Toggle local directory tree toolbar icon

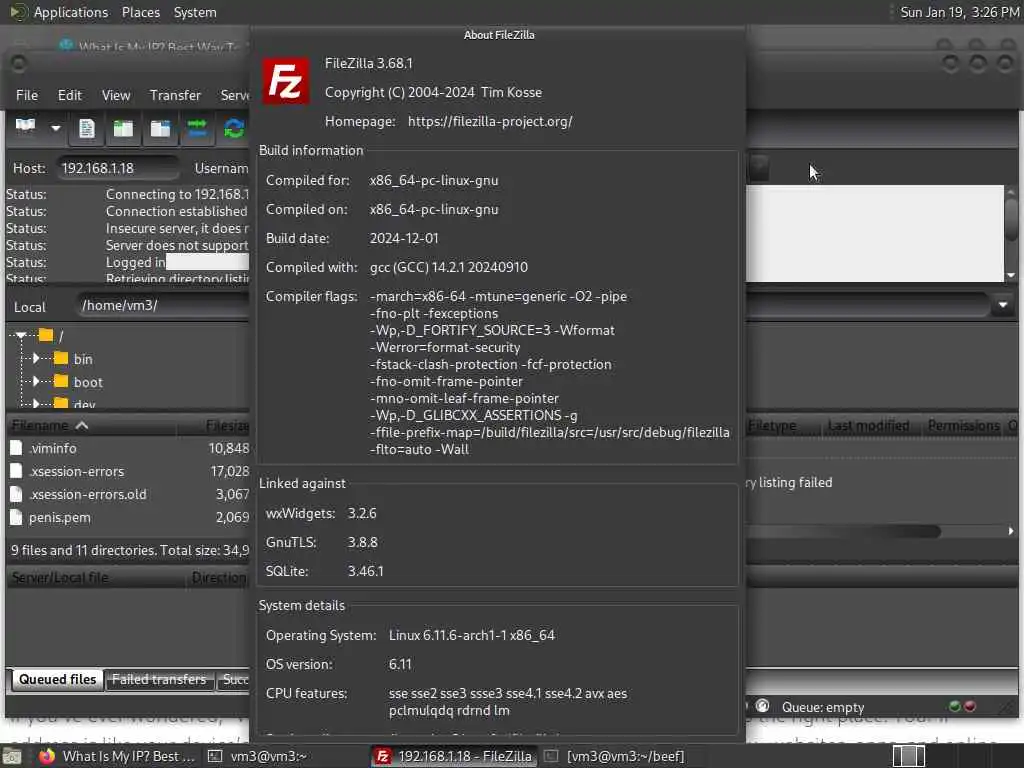pyautogui.click(x=123, y=129)
